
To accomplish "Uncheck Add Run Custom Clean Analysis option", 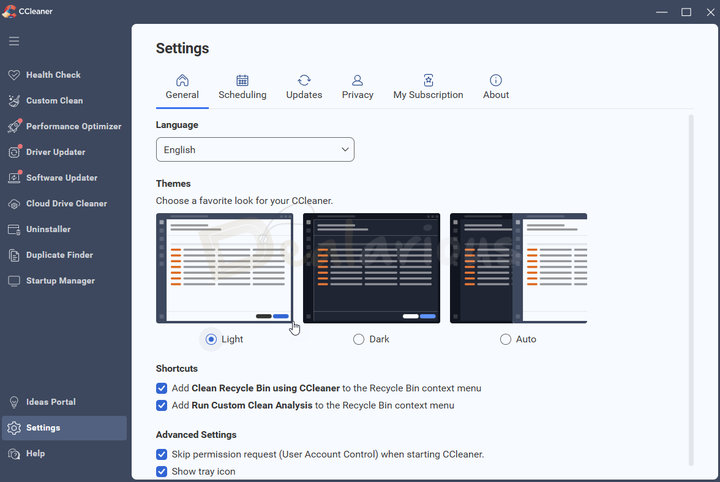I will coord(162,405).
